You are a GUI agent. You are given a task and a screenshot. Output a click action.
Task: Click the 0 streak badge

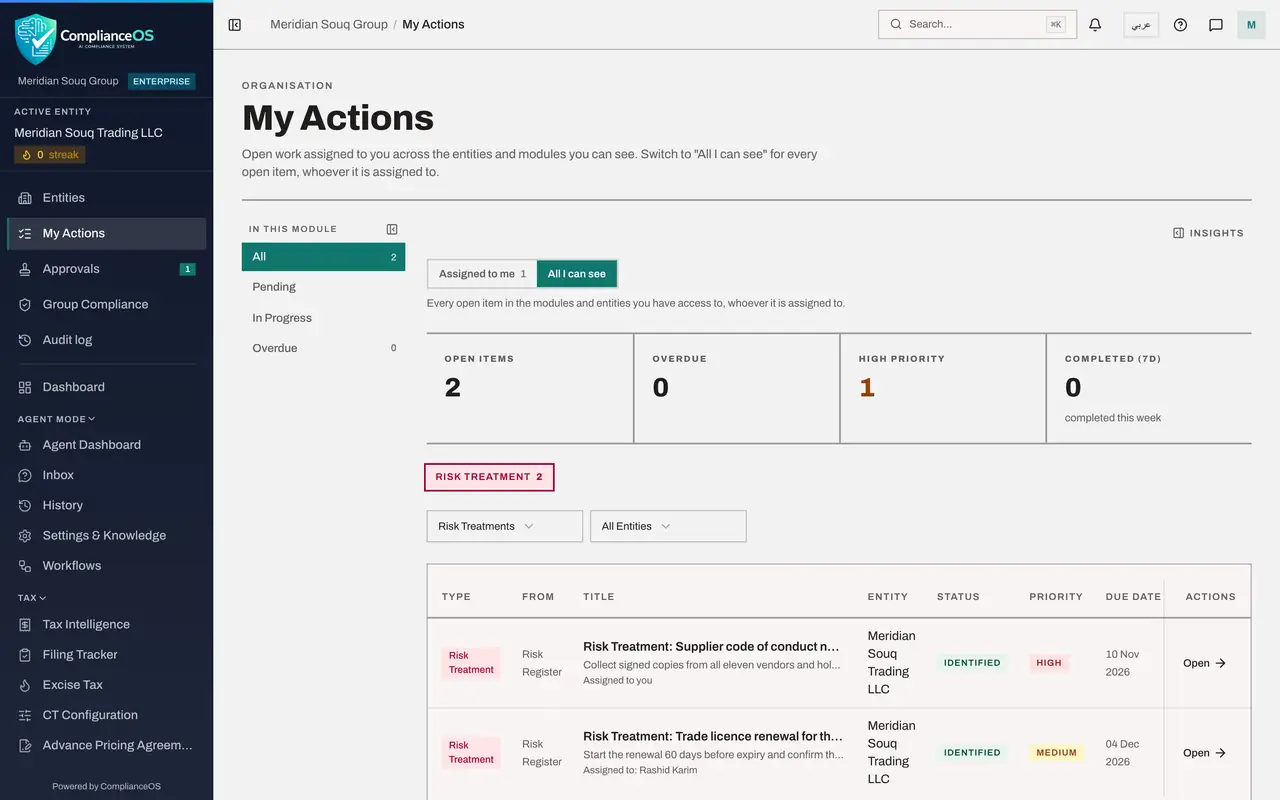(x=50, y=155)
